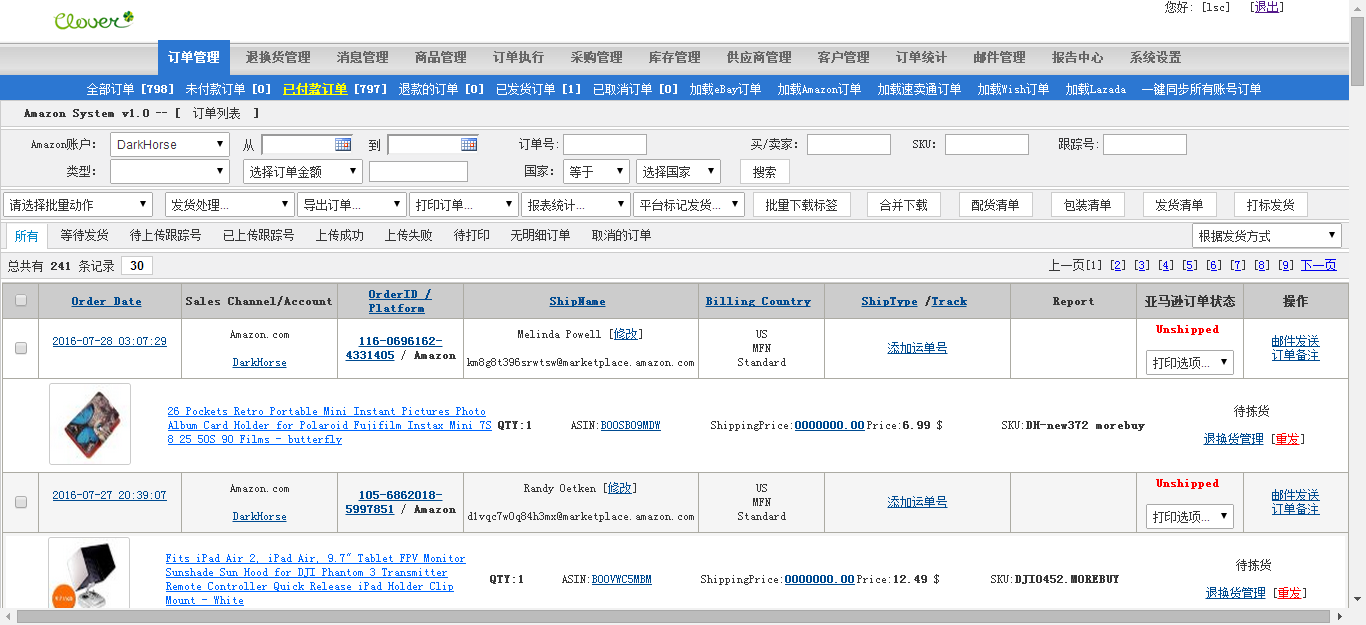Click the Clover logo
The height and width of the screenshot is (625, 1366).
coord(93,19)
